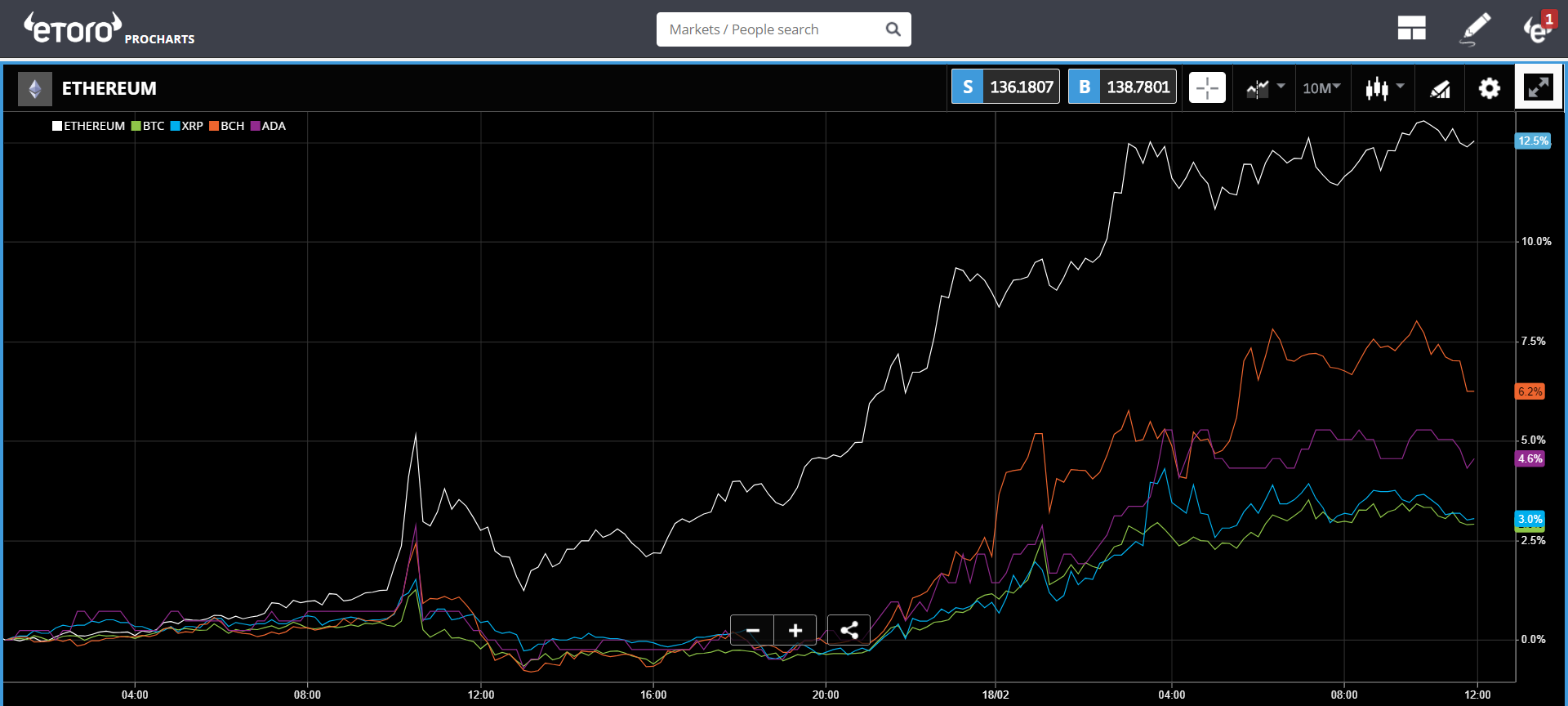Click the Buy button at 138.7801
Image resolution: width=1568 pixels, height=706 pixels.
pos(1122,87)
